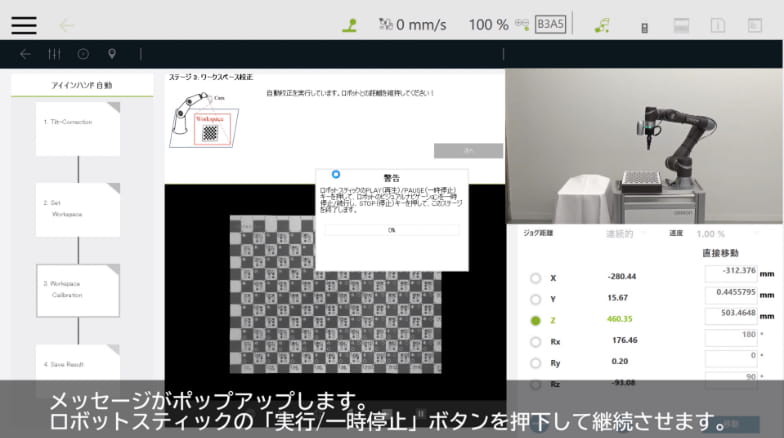Click the blue circle icon in warning dialog
Viewport: 784px width, 438px height.
coord(336,174)
